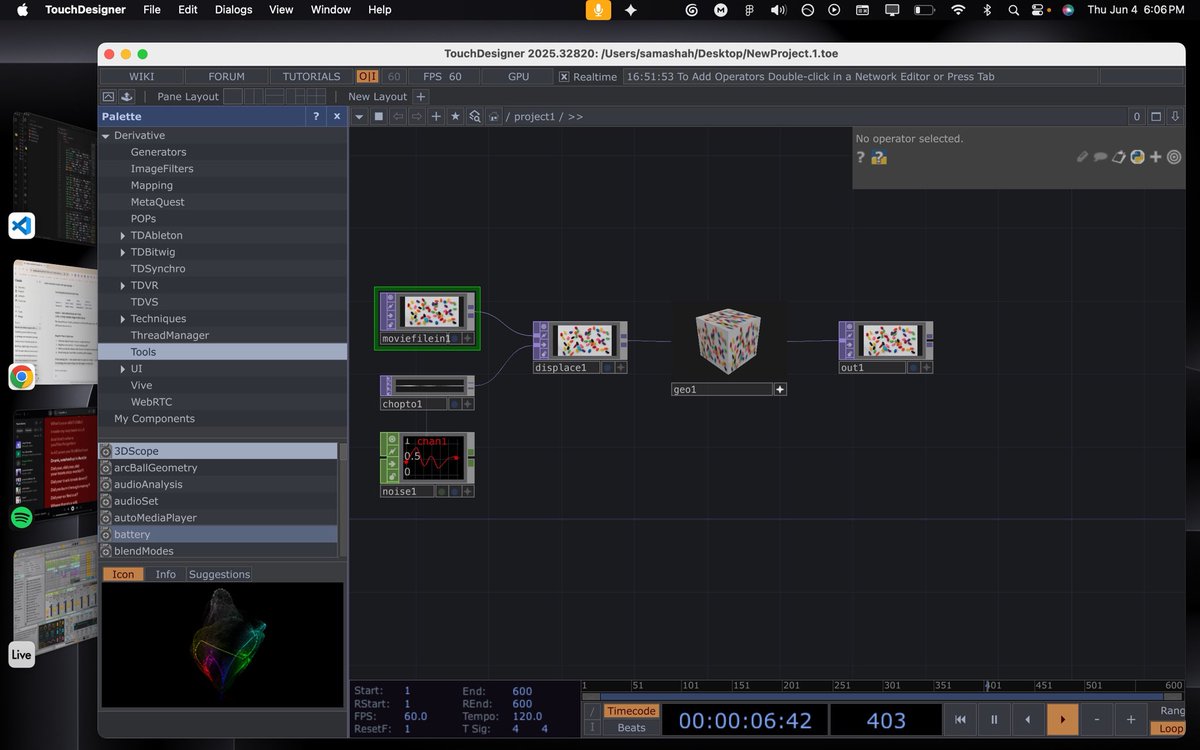Expand the TDBitwig folder
1200x750 pixels.
point(123,253)
